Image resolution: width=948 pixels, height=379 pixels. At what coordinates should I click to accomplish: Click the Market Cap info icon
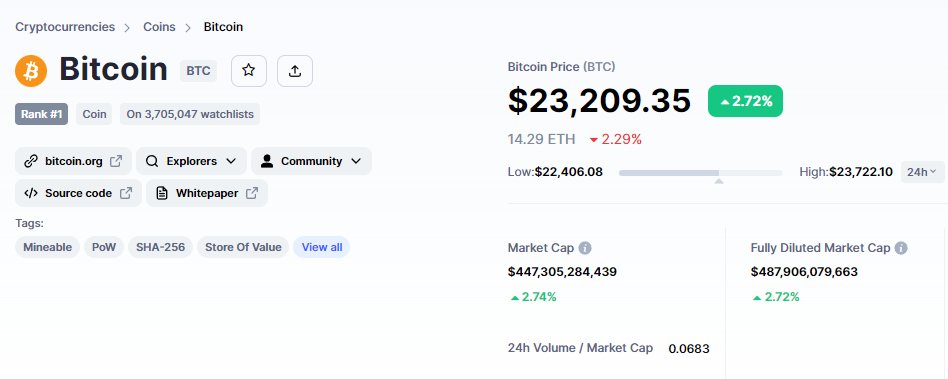pos(585,248)
